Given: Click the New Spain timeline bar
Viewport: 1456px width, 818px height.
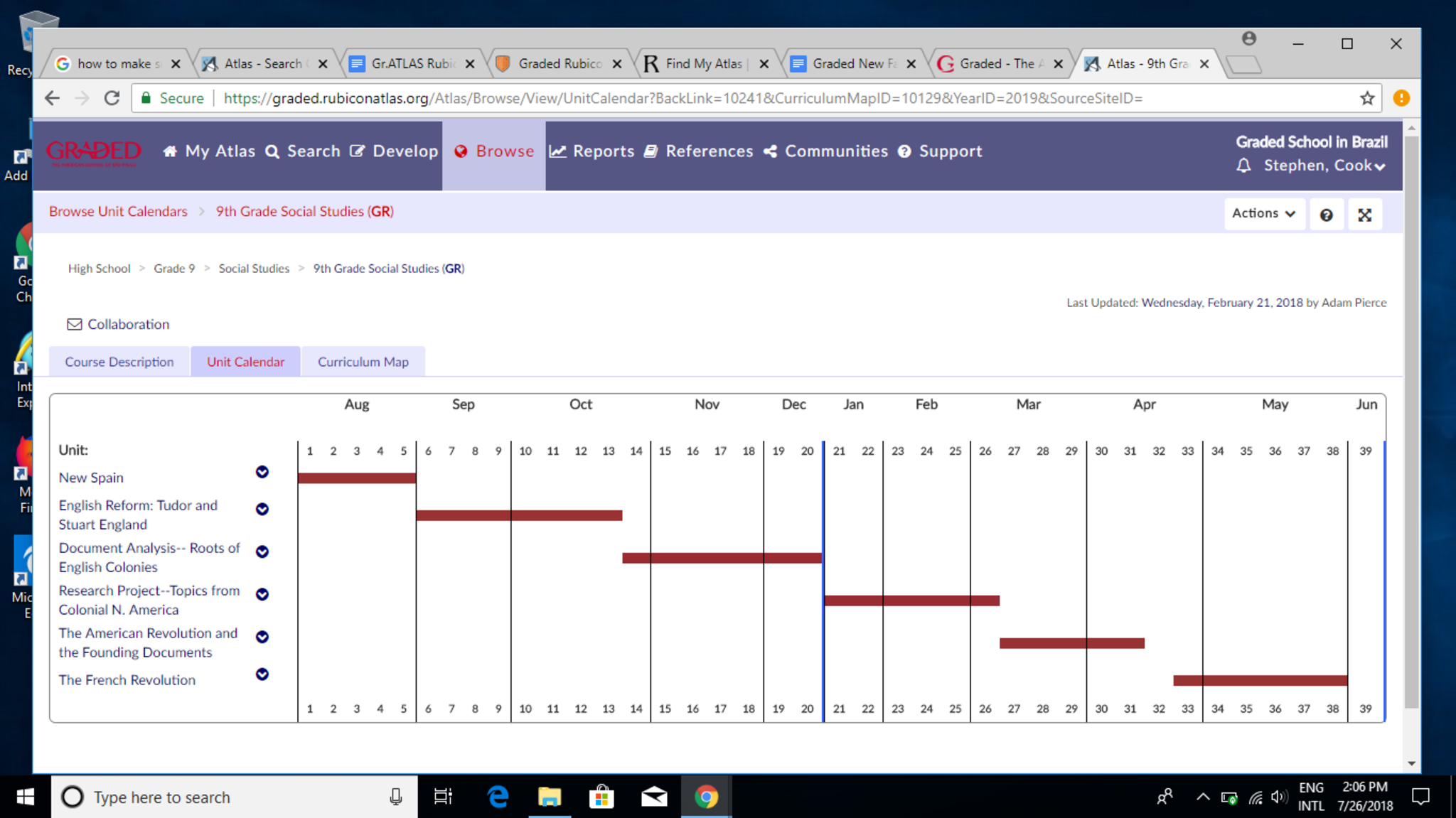Looking at the screenshot, I should click(x=357, y=478).
